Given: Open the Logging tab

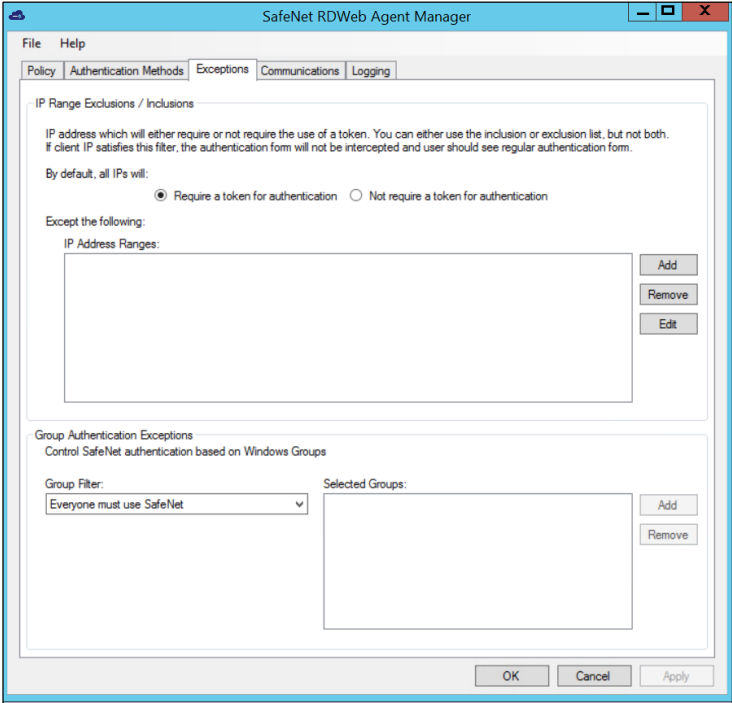Looking at the screenshot, I should point(371,70).
